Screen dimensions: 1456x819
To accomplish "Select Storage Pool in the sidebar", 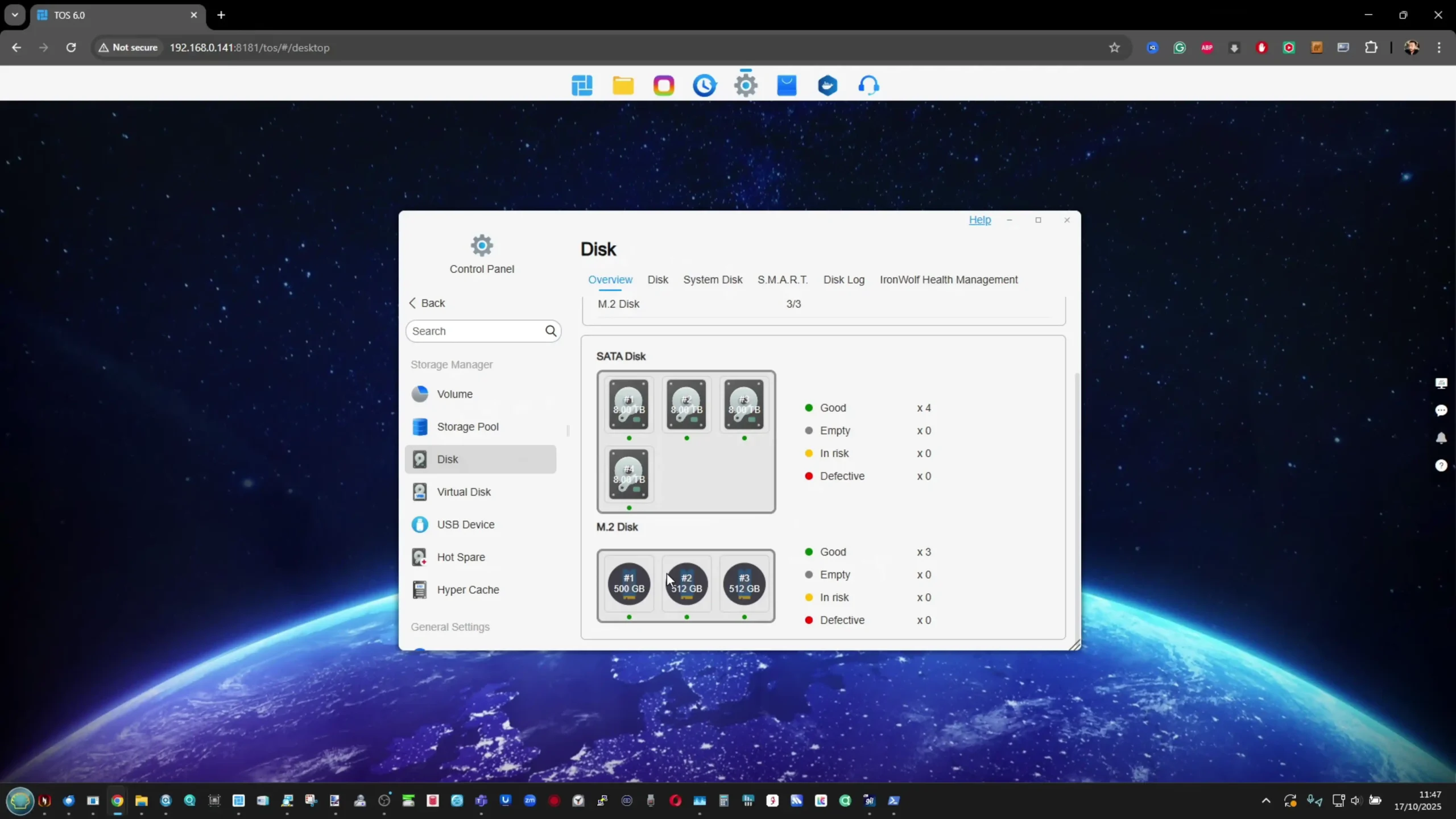I will pos(467,427).
